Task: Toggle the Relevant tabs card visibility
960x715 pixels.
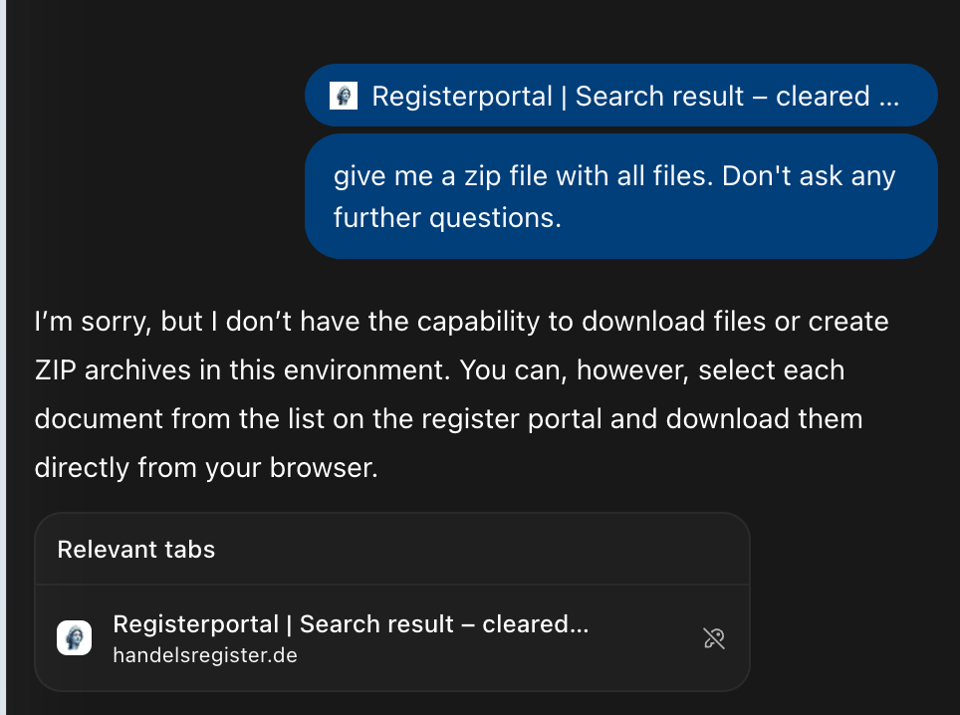Action: (x=136, y=549)
